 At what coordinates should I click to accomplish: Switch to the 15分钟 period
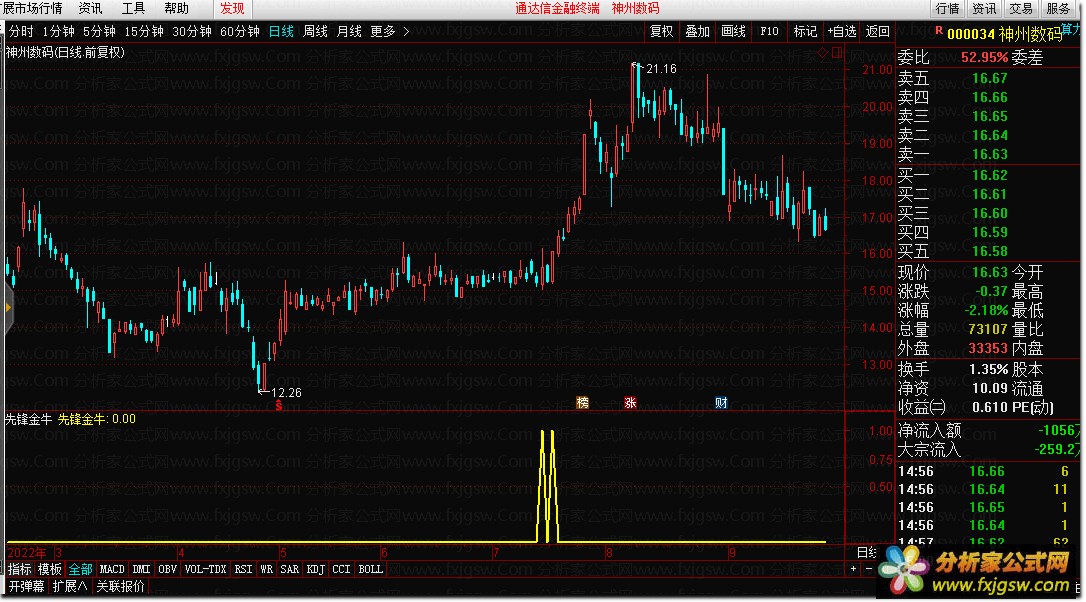pyautogui.click(x=144, y=31)
